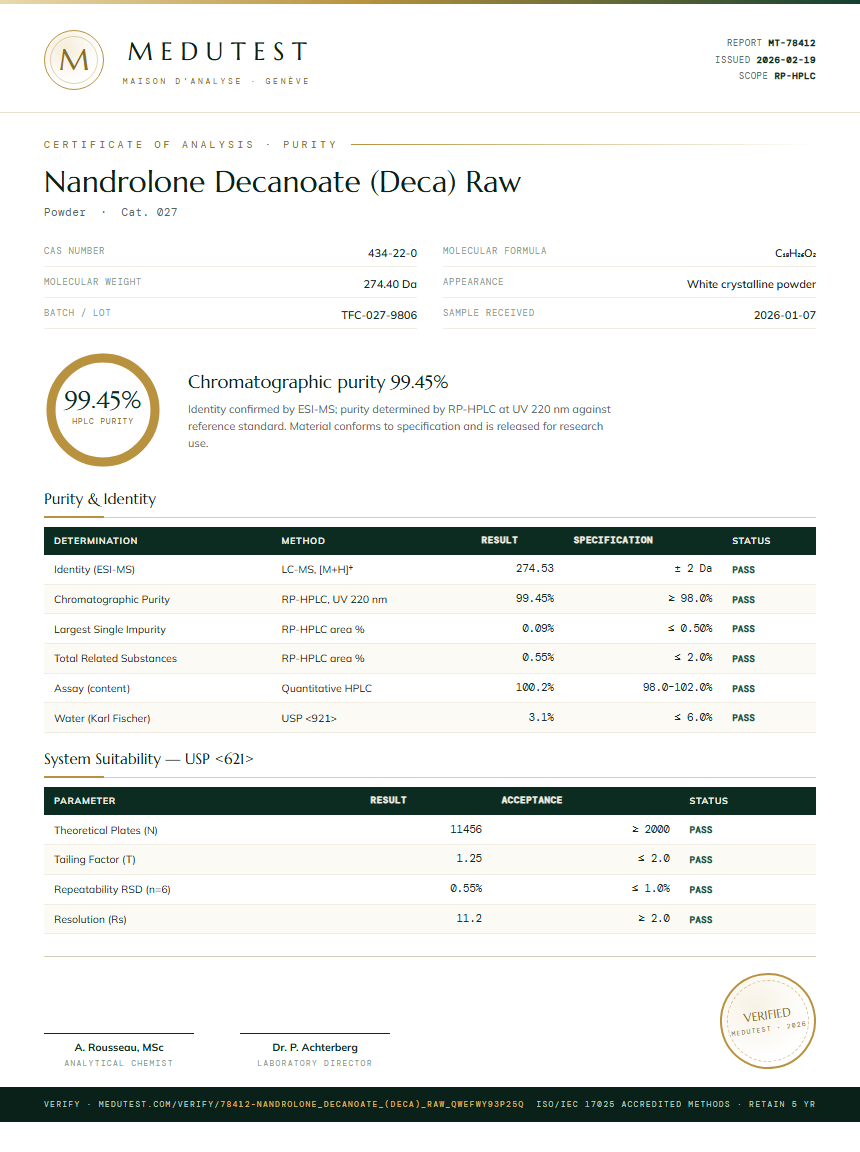Select the Theoretical Plates (N) label
Viewport: 860px width, 1152px height.
click(106, 830)
